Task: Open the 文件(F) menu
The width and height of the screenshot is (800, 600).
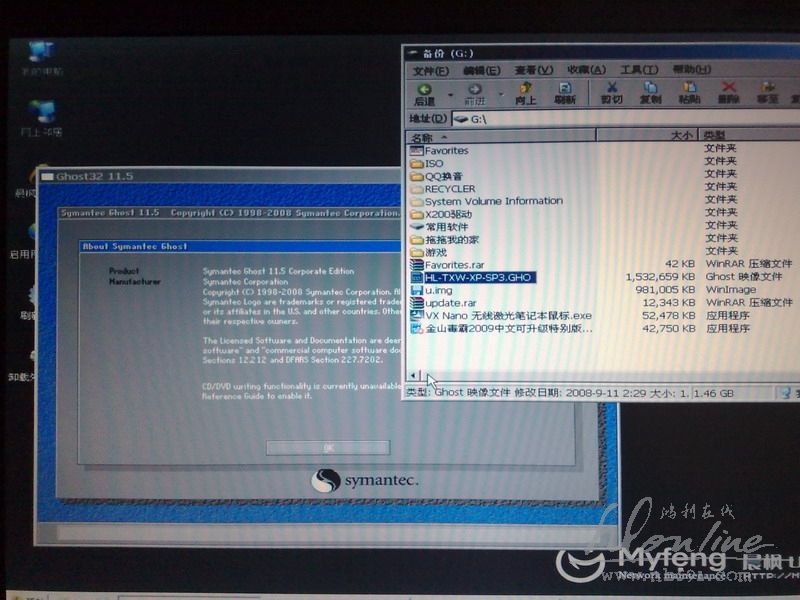Action: pyautogui.click(x=431, y=71)
